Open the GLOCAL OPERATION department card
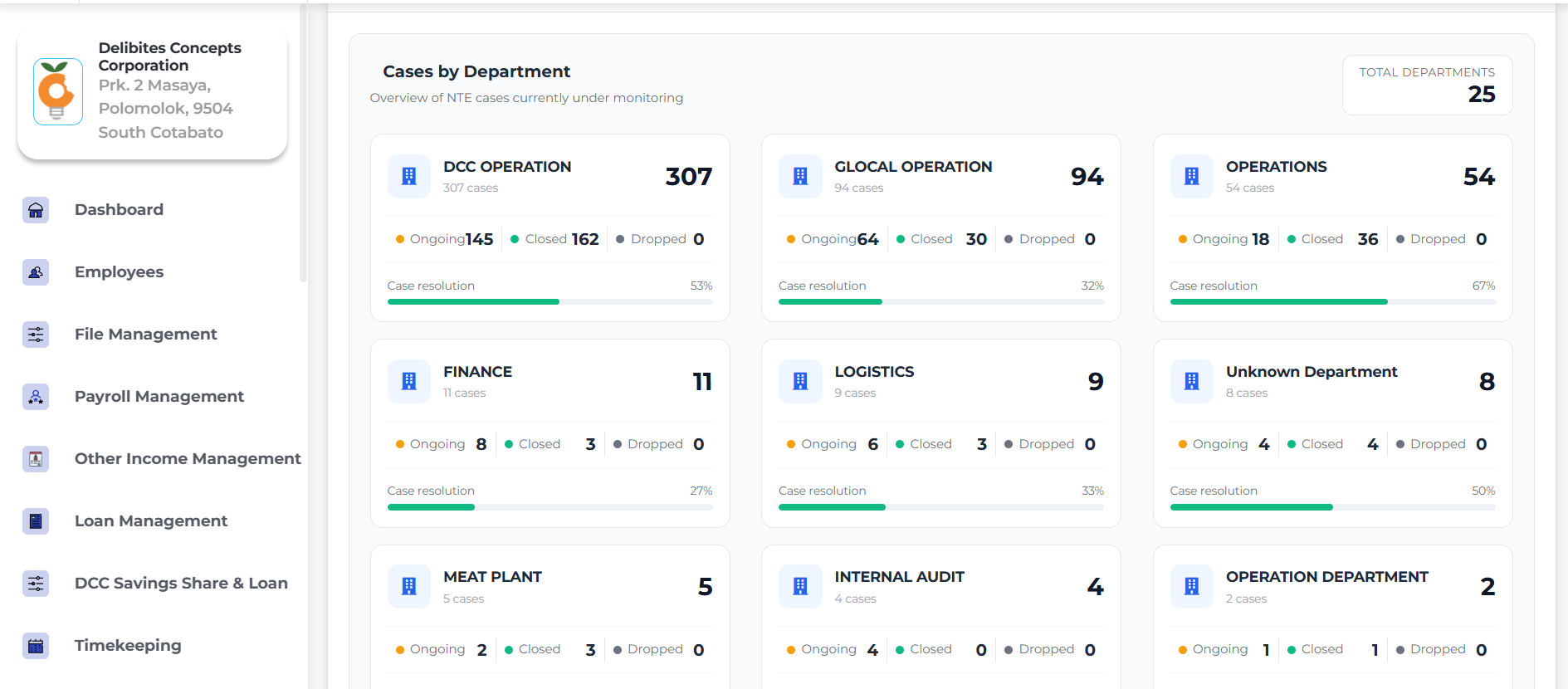The height and width of the screenshot is (689, 1568). (x=941, y=227)
